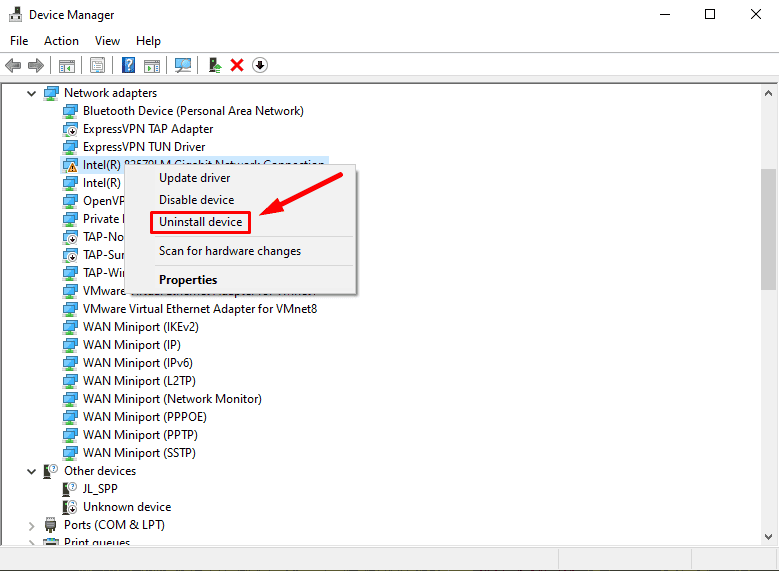The width and height of the screenshot is (779, 571).
Task: Open the View menu
Action: tap(107, 41)
